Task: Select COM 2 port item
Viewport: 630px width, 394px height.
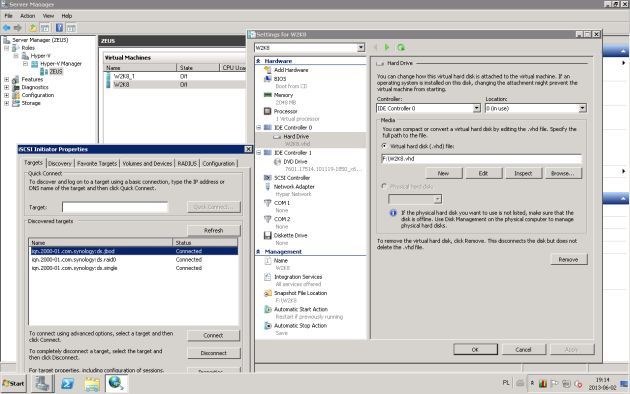Action: pyautogui.click(x=282, y=219)
